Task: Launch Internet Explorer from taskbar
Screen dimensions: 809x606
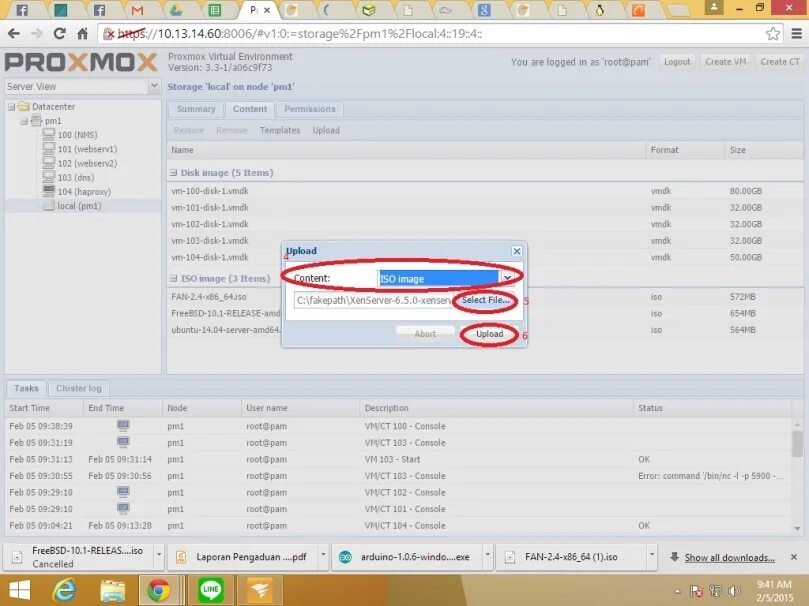Action: tap(64, 590)
